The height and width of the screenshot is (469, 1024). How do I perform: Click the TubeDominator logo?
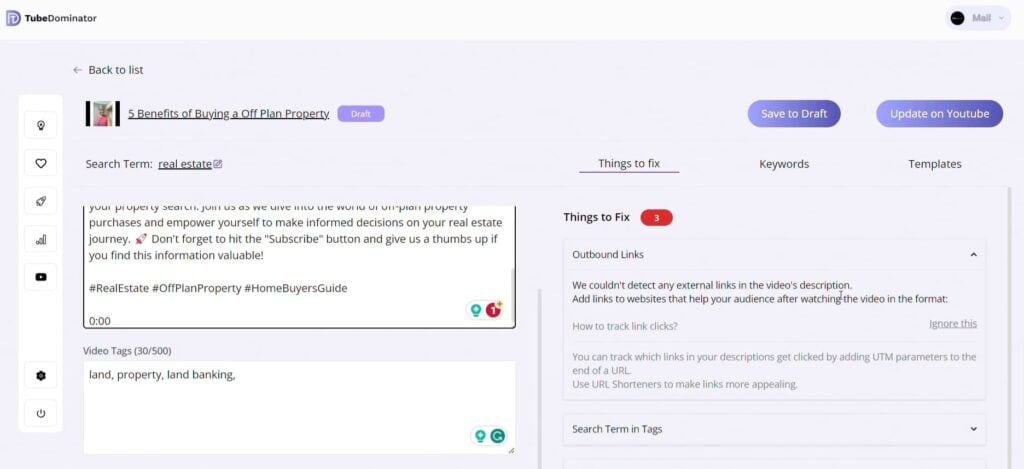pos(51,18)
